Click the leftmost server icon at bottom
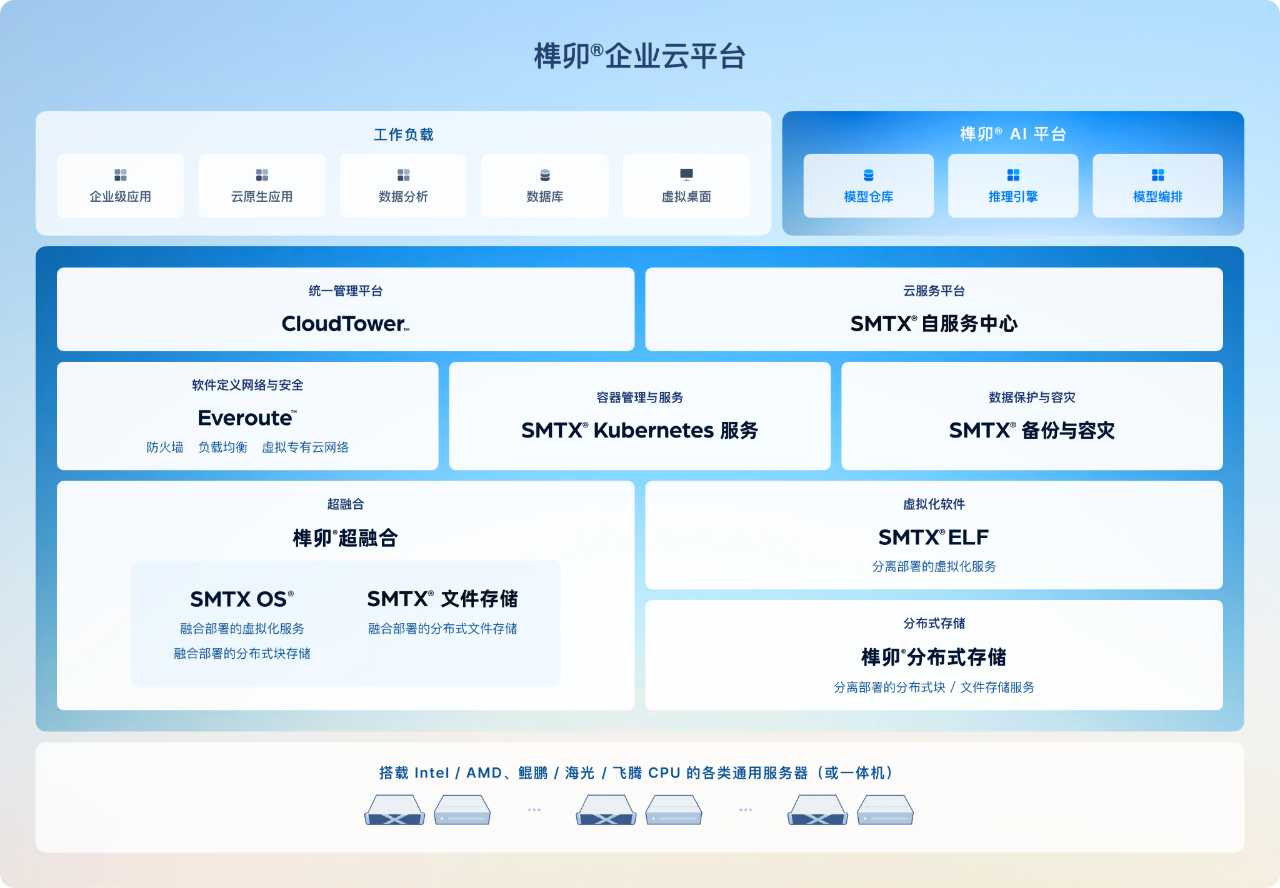The image size is (1280, 888). pyautogui.click(x=394, y=810)
